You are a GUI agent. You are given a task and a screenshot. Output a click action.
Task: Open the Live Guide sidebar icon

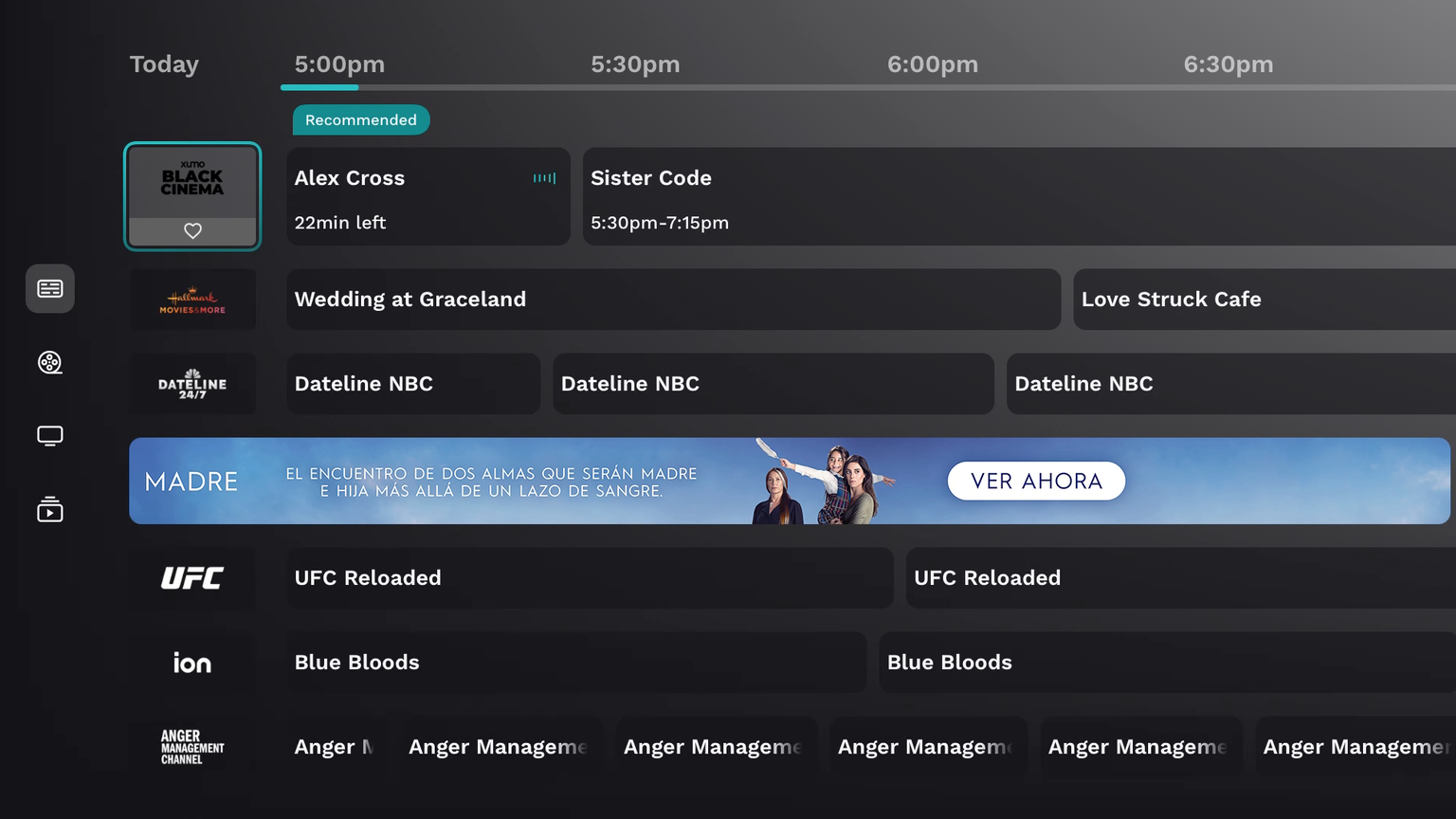(x=49, y=288)
